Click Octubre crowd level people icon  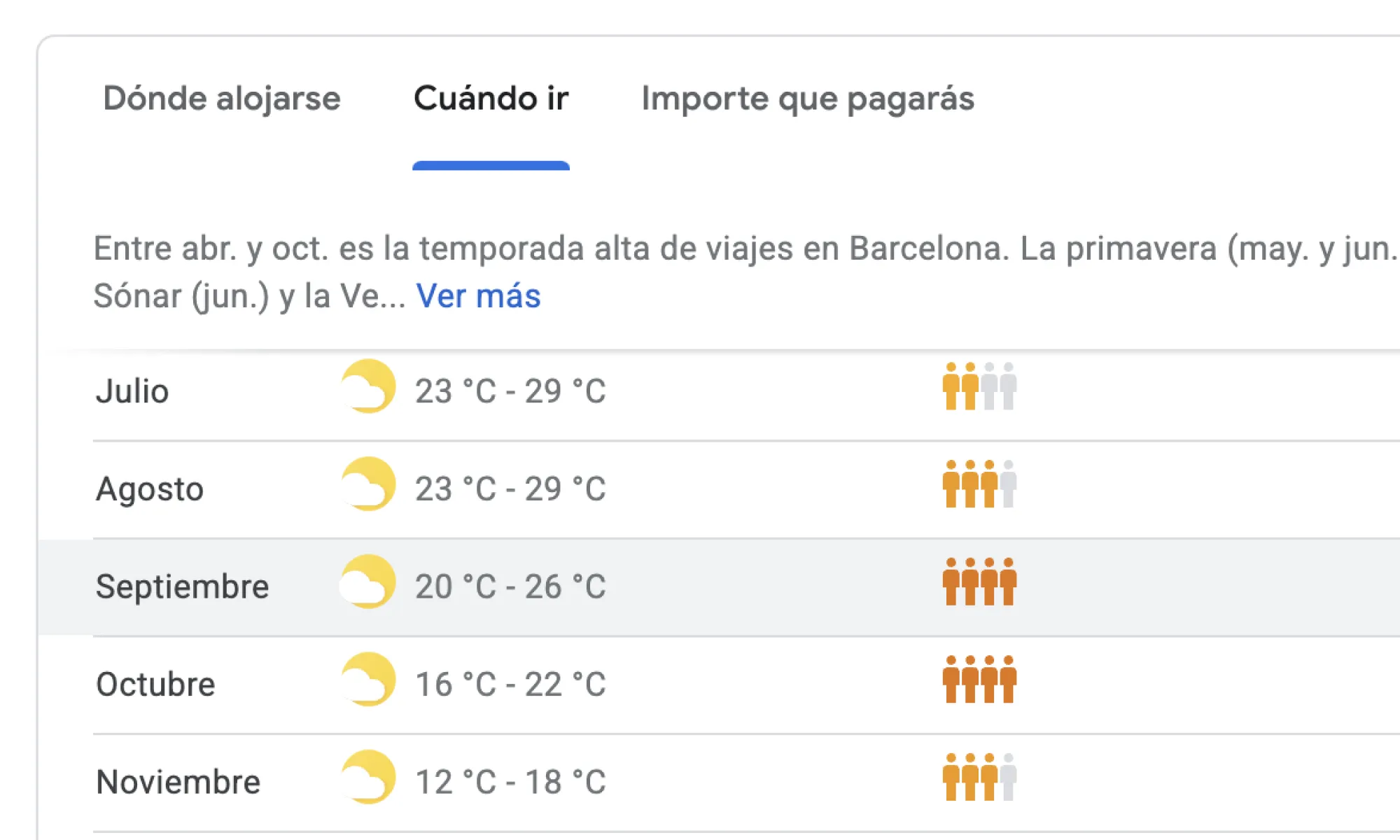[979, 680]
